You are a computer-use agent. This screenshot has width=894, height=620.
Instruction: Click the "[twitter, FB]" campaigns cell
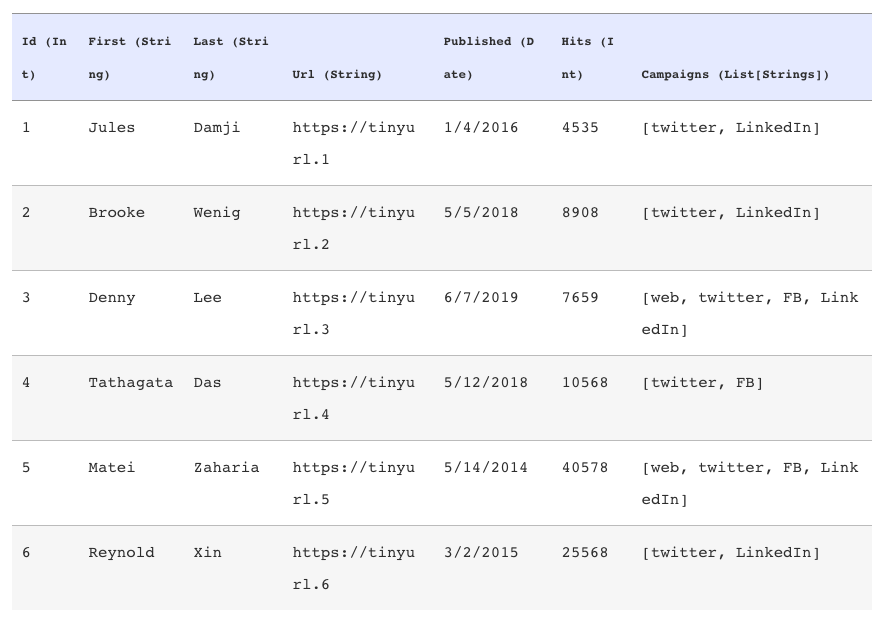point(702,383)
